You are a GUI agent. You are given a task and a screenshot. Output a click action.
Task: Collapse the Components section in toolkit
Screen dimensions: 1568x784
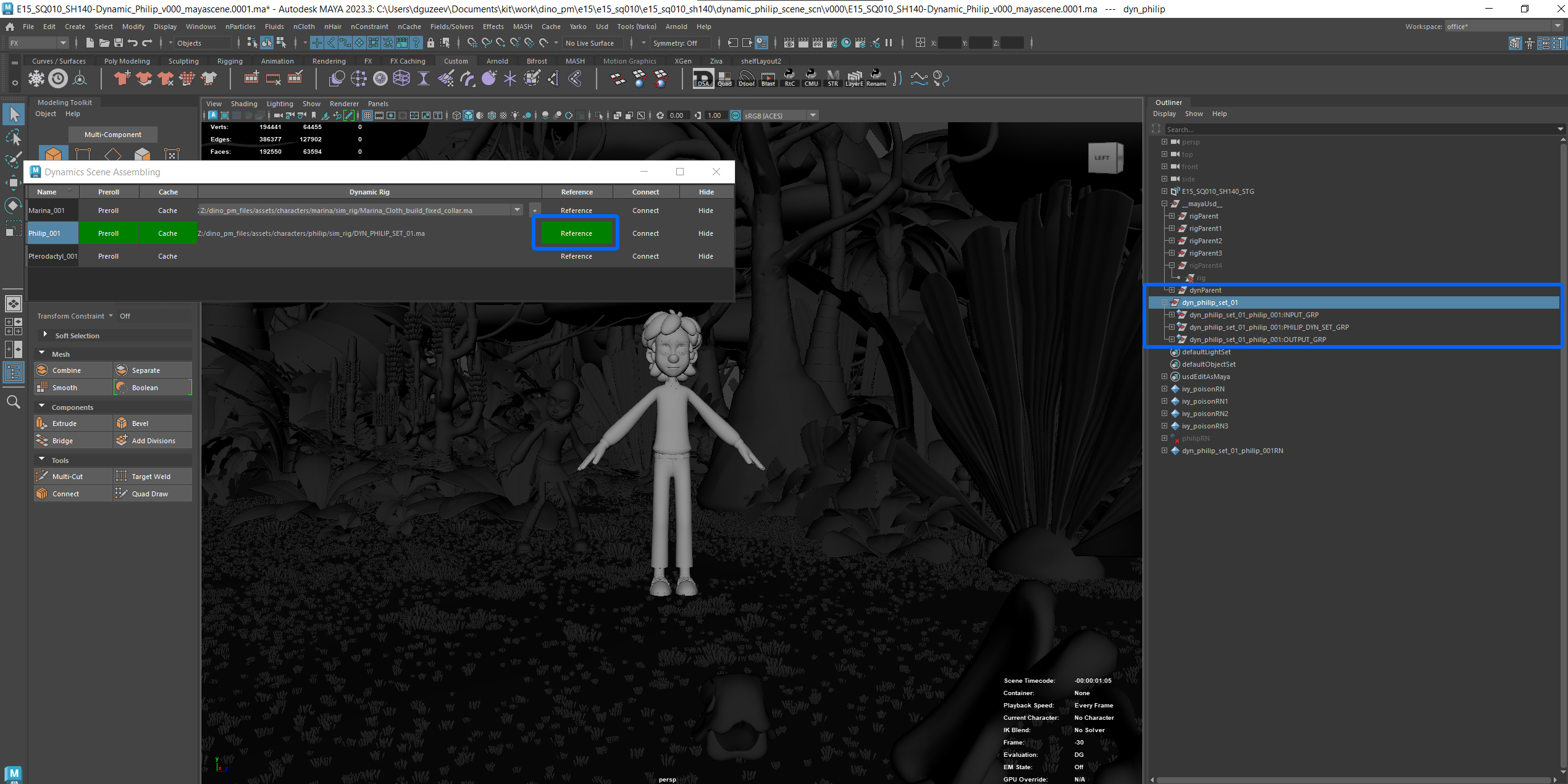42,406
